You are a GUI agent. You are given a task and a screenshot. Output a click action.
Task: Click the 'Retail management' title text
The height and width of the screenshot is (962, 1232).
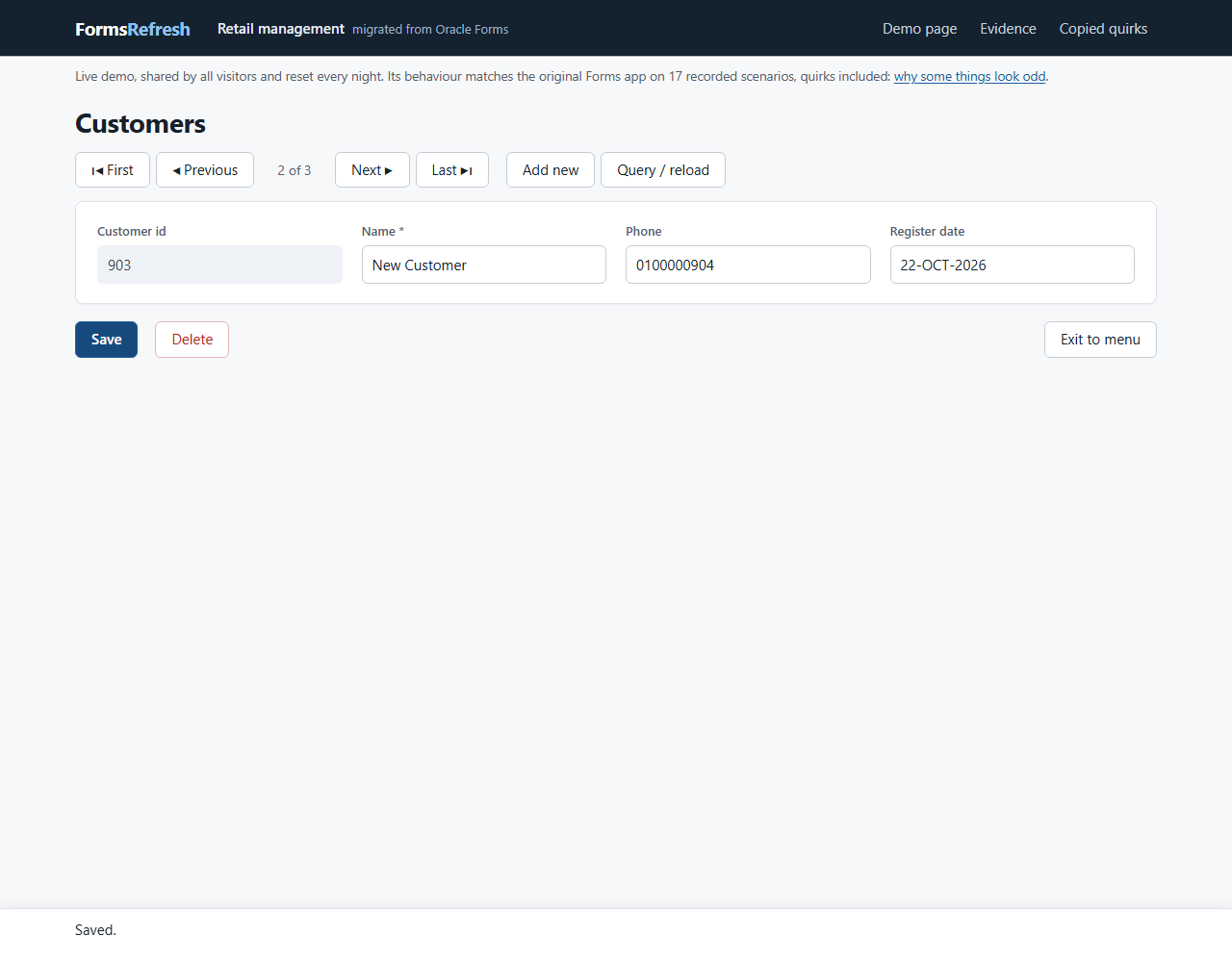pyautogui.click(x=281, y=29)
